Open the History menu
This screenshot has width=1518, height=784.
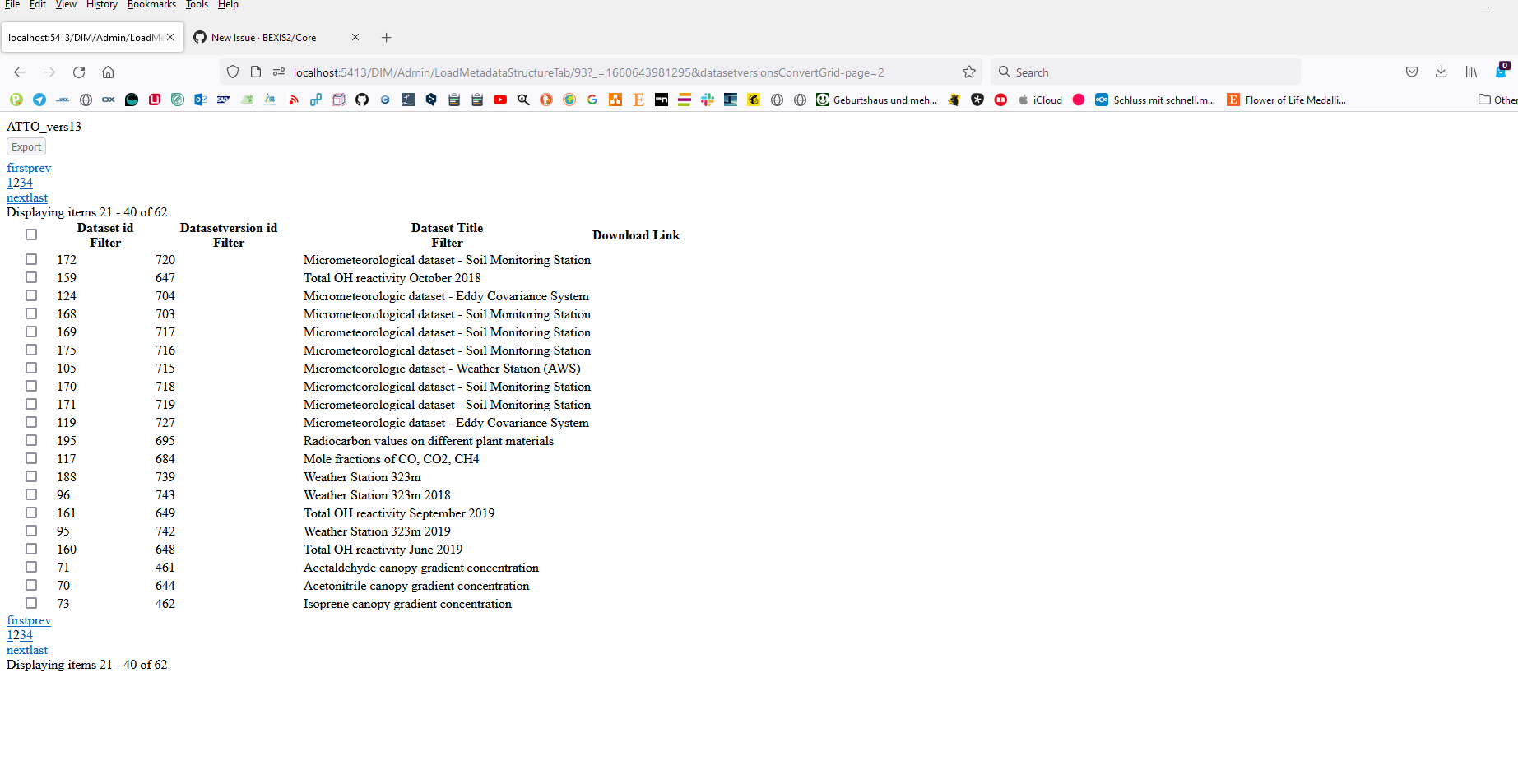point(102,5)
